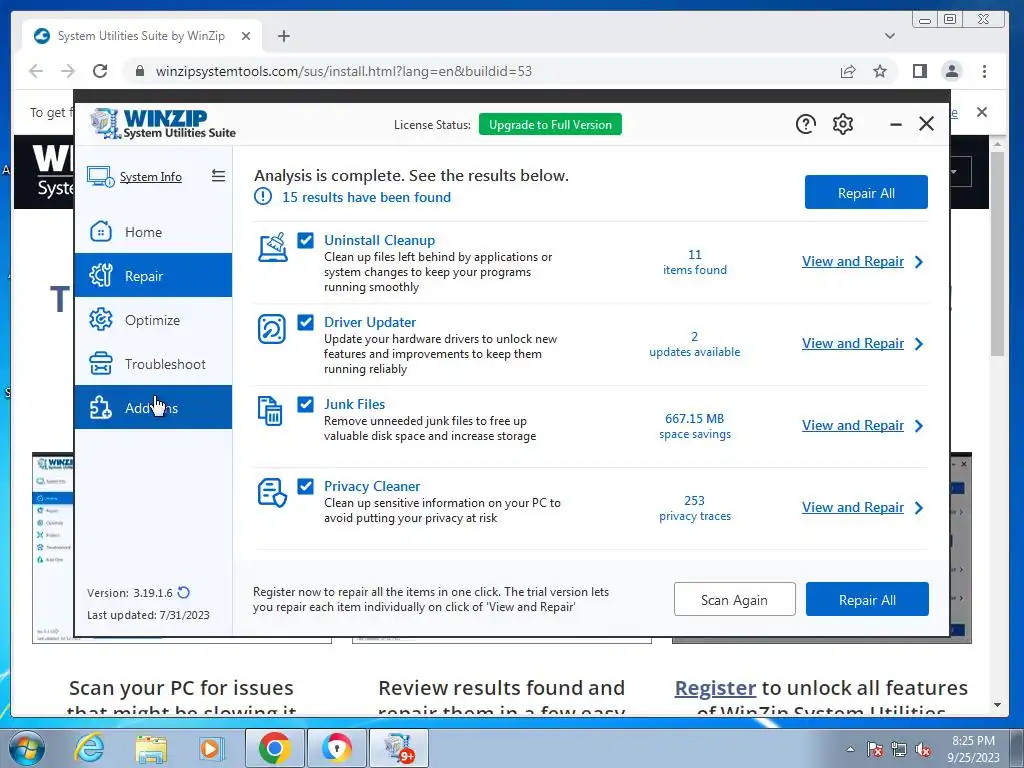This screenshot has width=1024, height=768.
Task: Click the Driver Updater icon
Action: click(272, 329)
